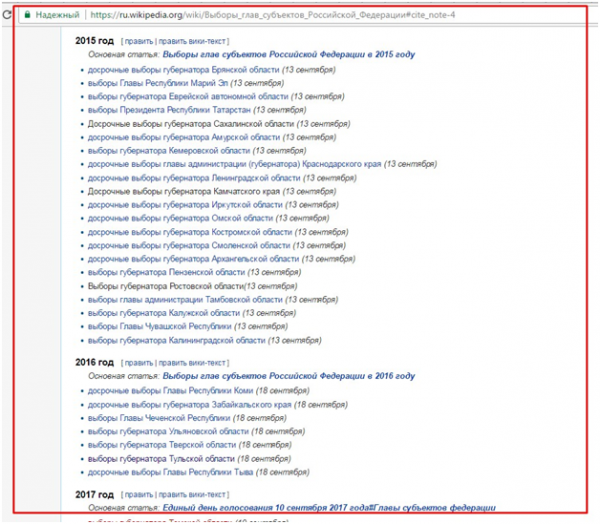Viewport: 600px width, 524px height.
Task: Click "править" next to 2015 год heading
Action: coord(139,40)
